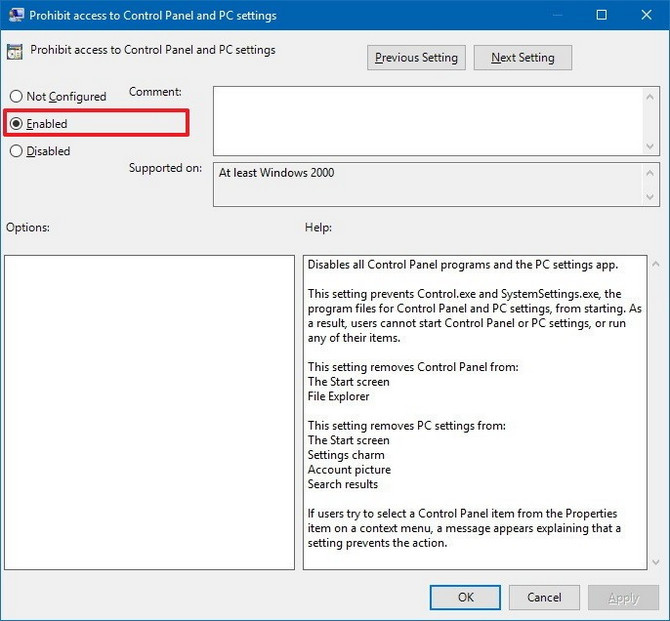The height and width of the screenshot is (621, 670).
Task: Jump to Next Setting
Action: [x=522, y=58]
